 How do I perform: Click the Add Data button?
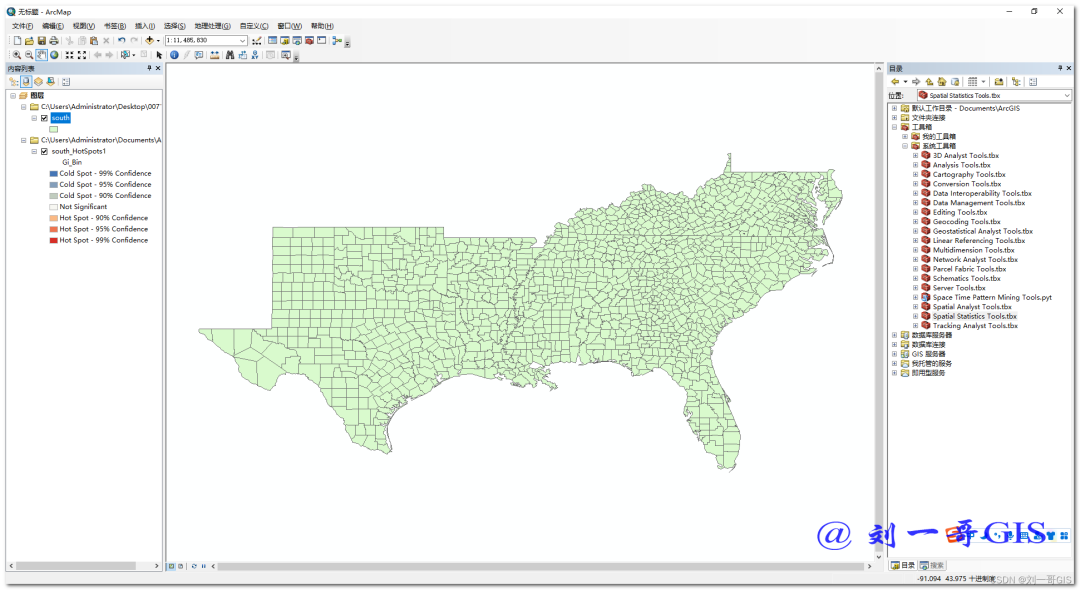[x=149, y=41]
